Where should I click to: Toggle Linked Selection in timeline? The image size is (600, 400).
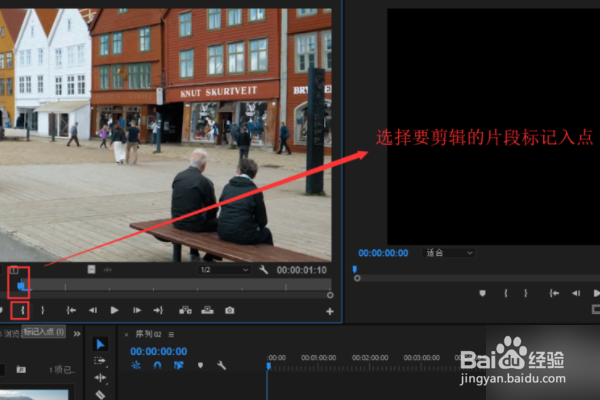(179, 366)
